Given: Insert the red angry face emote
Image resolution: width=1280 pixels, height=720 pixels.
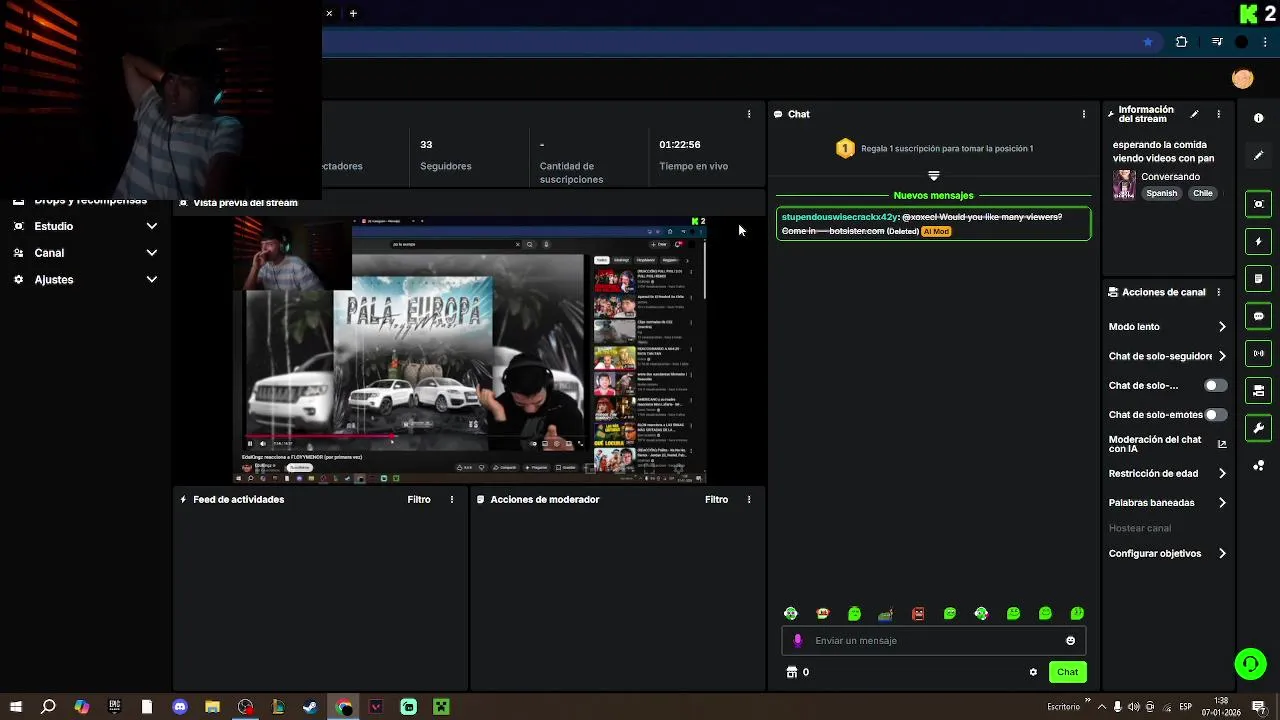Looking at the screenshot, I should [918, 613].
